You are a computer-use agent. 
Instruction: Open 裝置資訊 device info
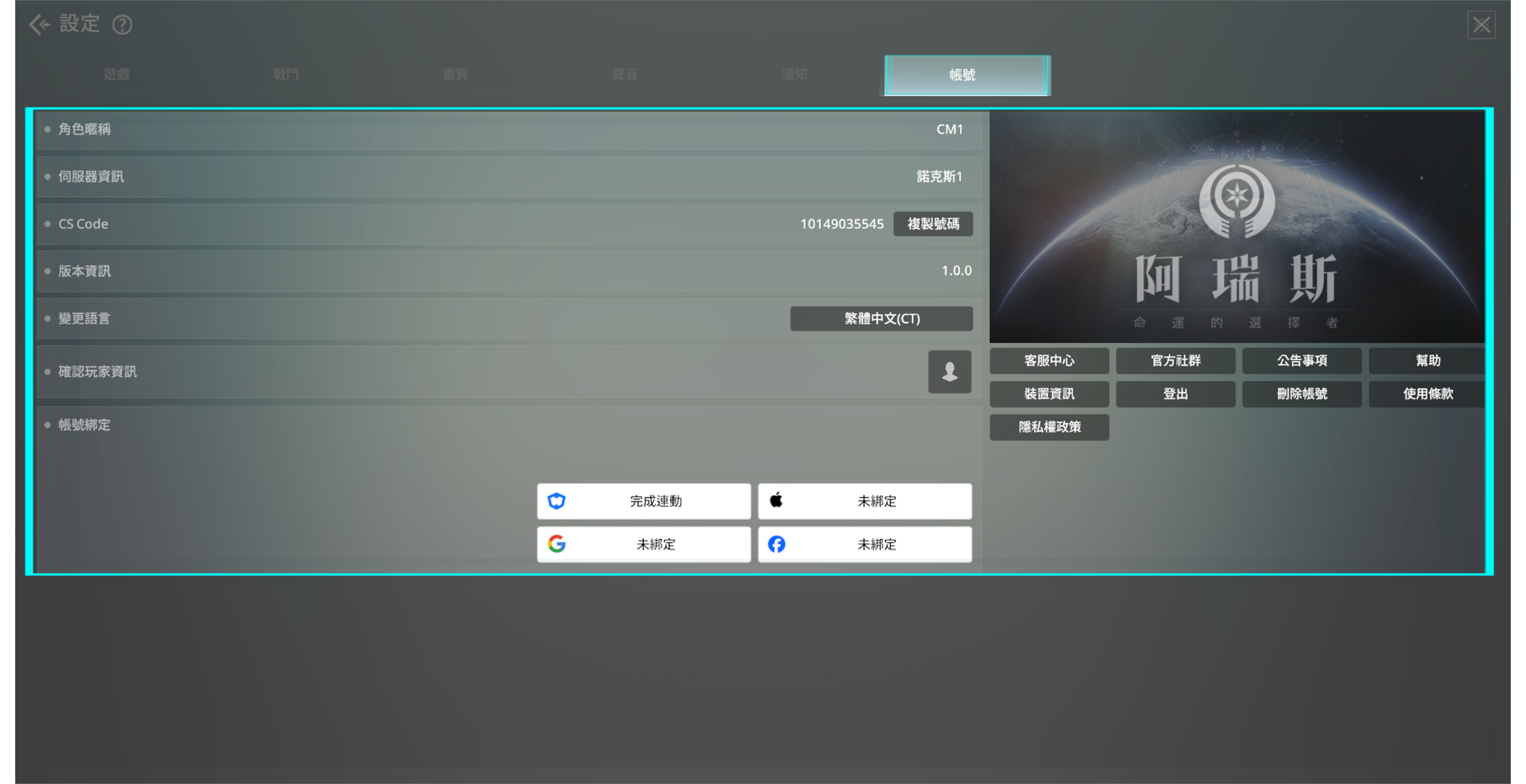point(1049,394)
